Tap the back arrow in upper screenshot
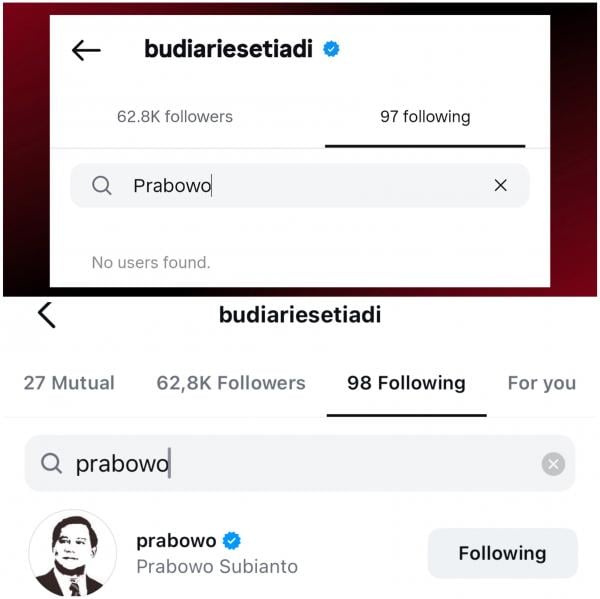Image resolution: width=600 pixels, height=599 pixels. (86, 50)
